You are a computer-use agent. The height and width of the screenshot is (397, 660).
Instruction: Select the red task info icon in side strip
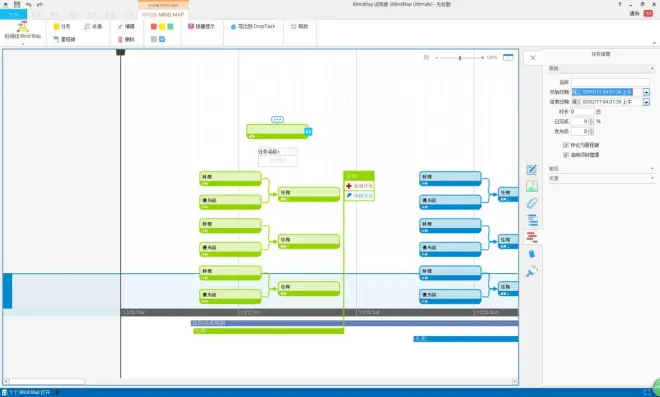pos(532,237)
